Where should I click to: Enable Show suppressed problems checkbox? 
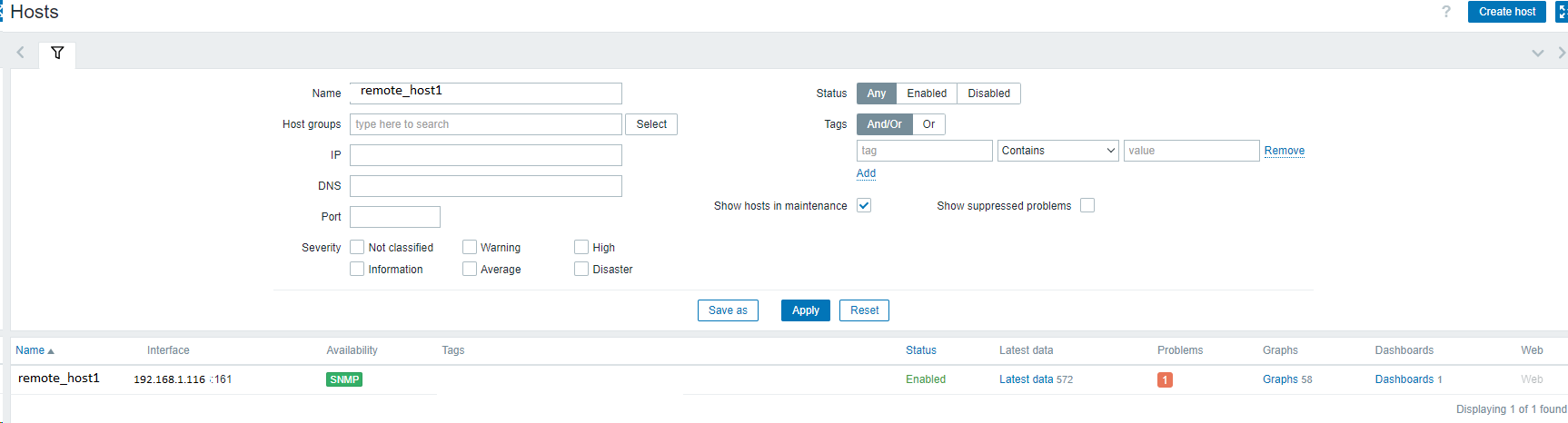pyautogui.click(x=1087, y=206)
